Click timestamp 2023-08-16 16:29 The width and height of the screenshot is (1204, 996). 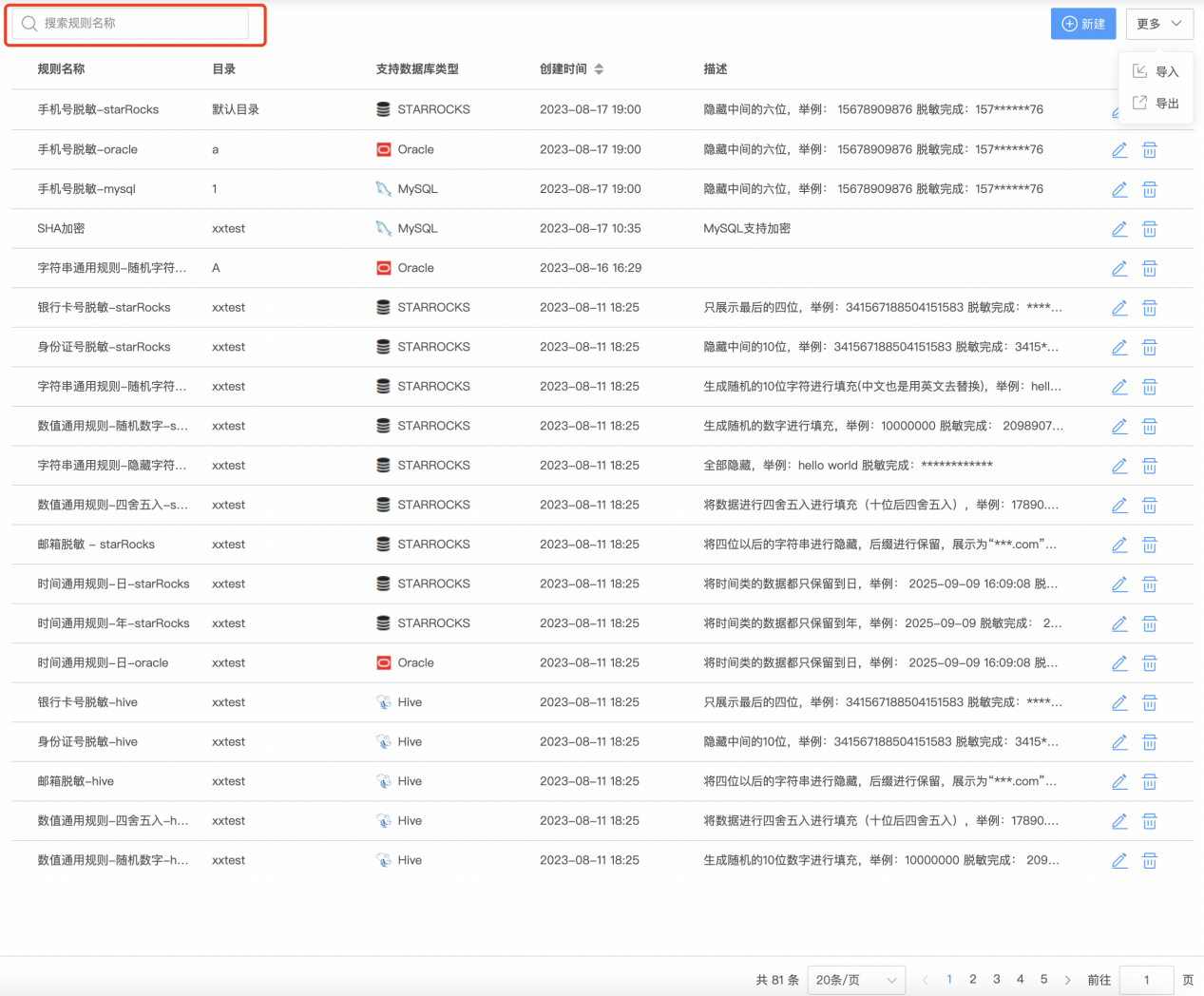[590, 268]
